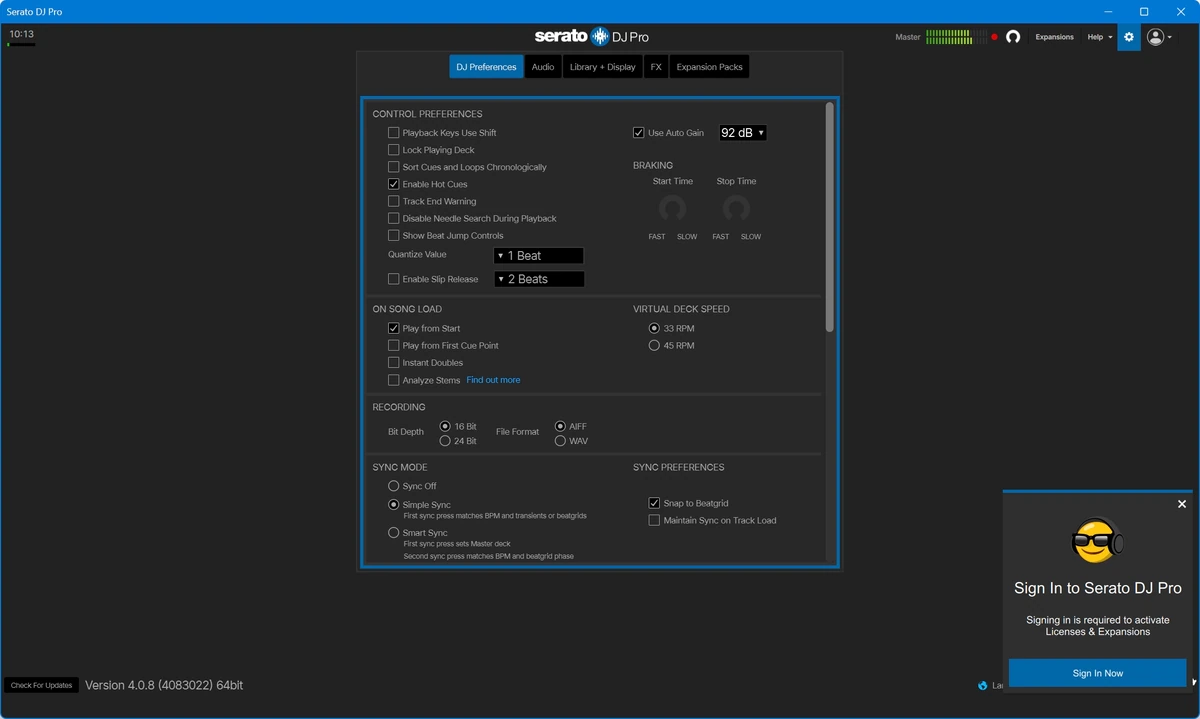Viewport: 1200px width, 719px height.
Task: Click the Serato DJ Pro logo
Action: click(592, 36)
